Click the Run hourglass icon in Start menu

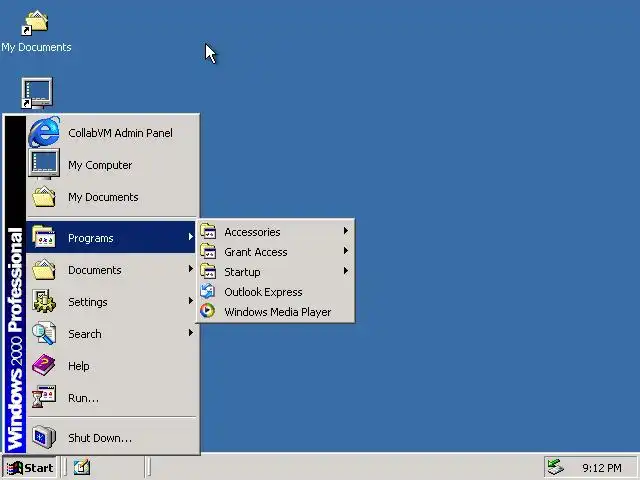(x=44, y=397)
